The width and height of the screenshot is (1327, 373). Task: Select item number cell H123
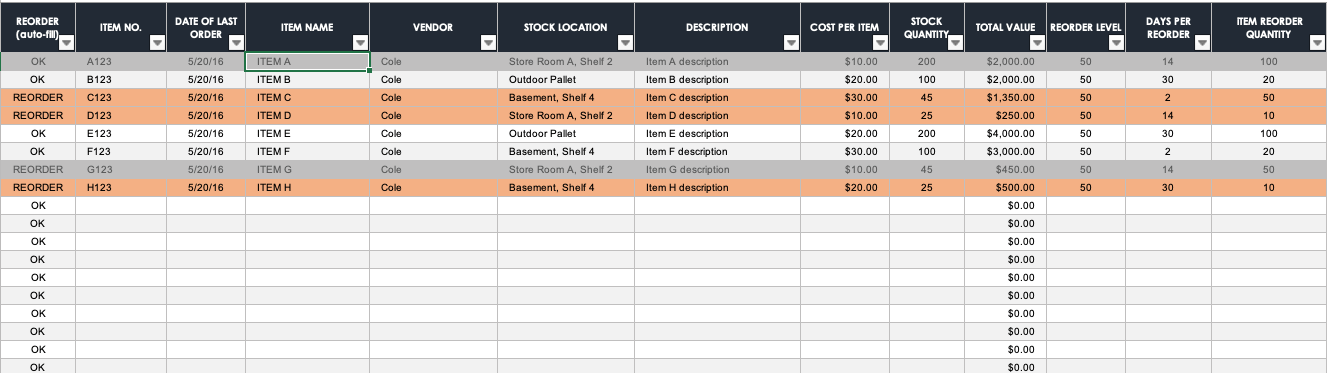click(121, 187)
